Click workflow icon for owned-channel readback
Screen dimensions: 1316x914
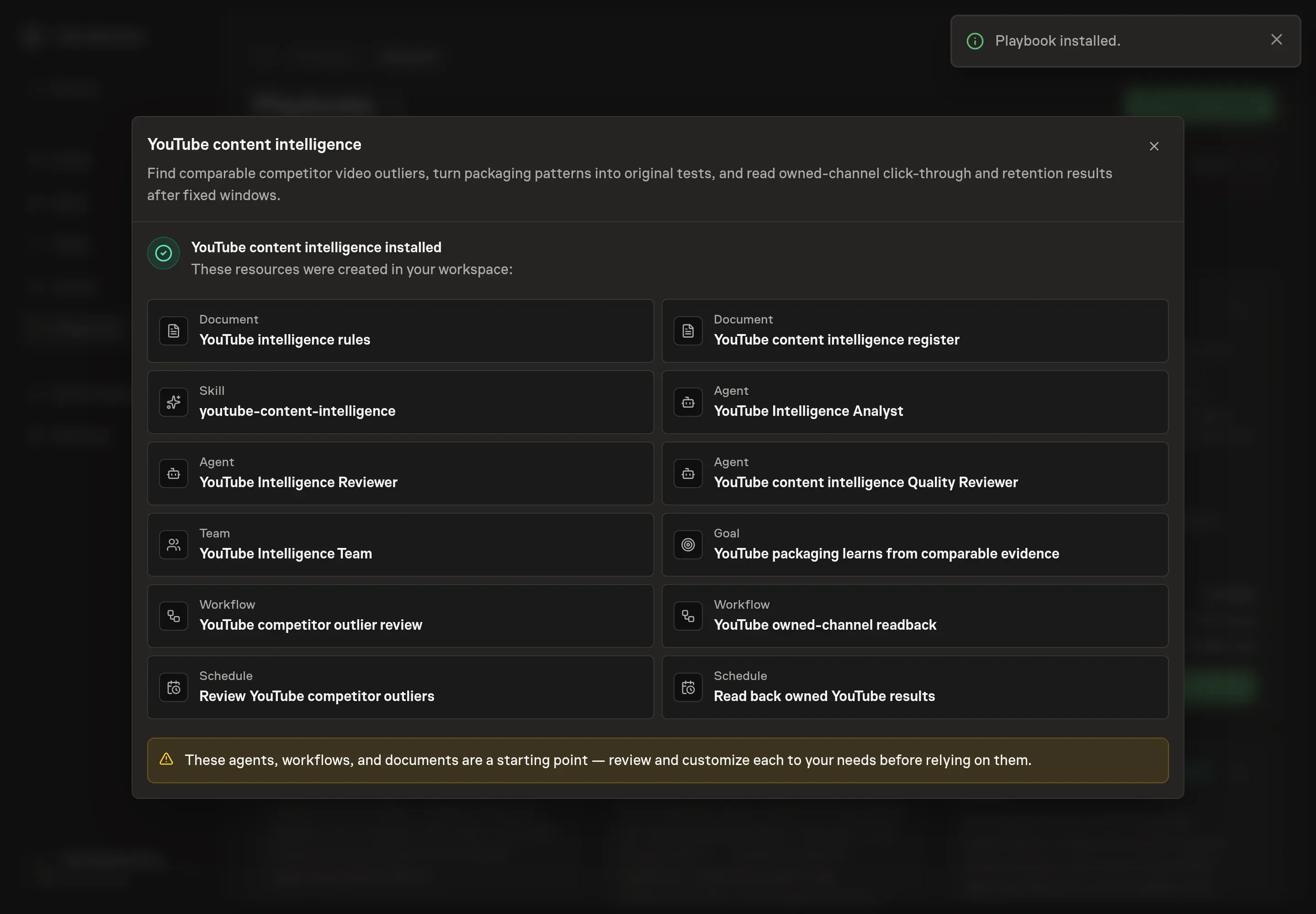688,616
